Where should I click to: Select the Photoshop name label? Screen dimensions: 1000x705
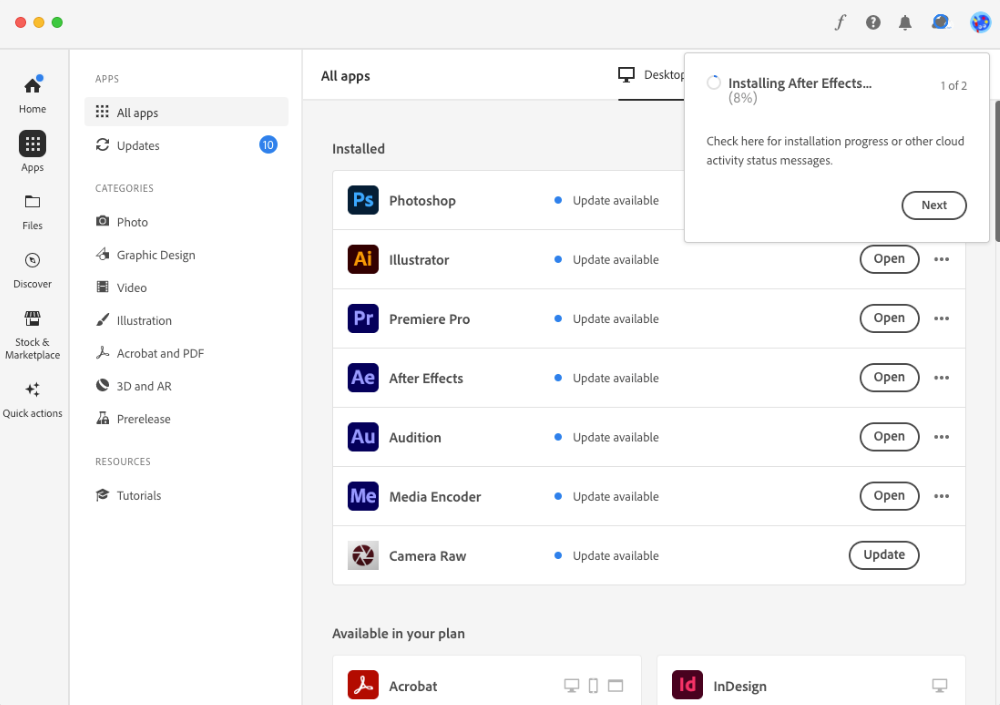422,200
